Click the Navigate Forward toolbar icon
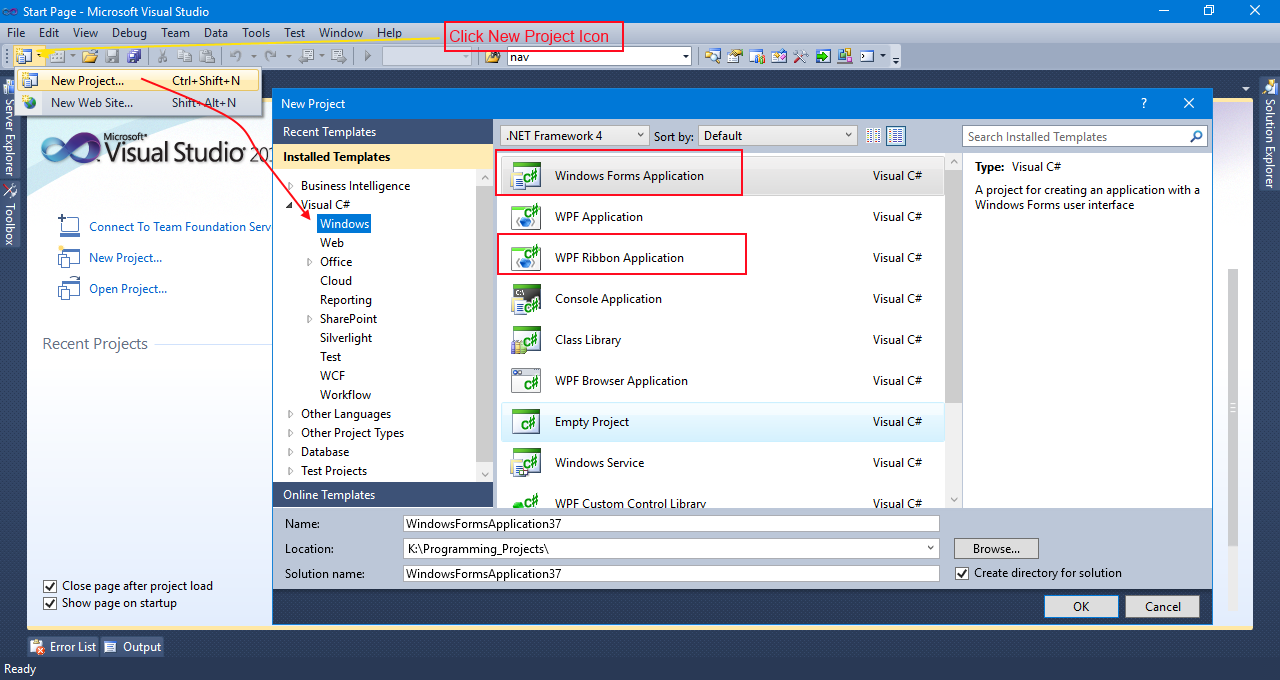This screenshot has height=680, width=1280. pyautogui.click(x=338, y=56)
